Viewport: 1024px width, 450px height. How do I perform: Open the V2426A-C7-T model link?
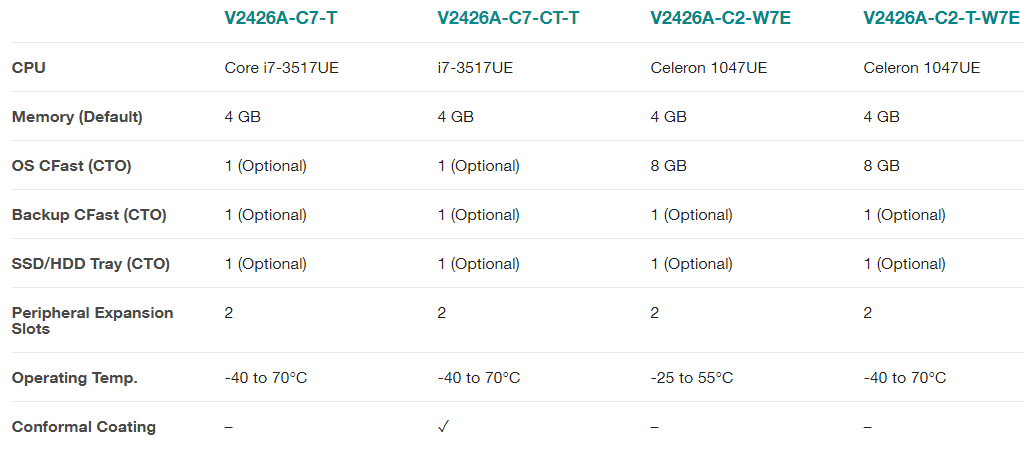(281, 18)
